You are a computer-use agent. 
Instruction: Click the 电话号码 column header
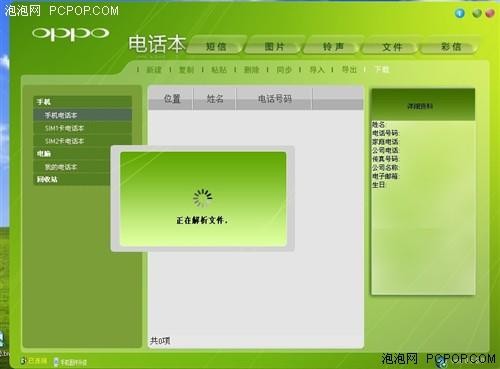[274, 99]
